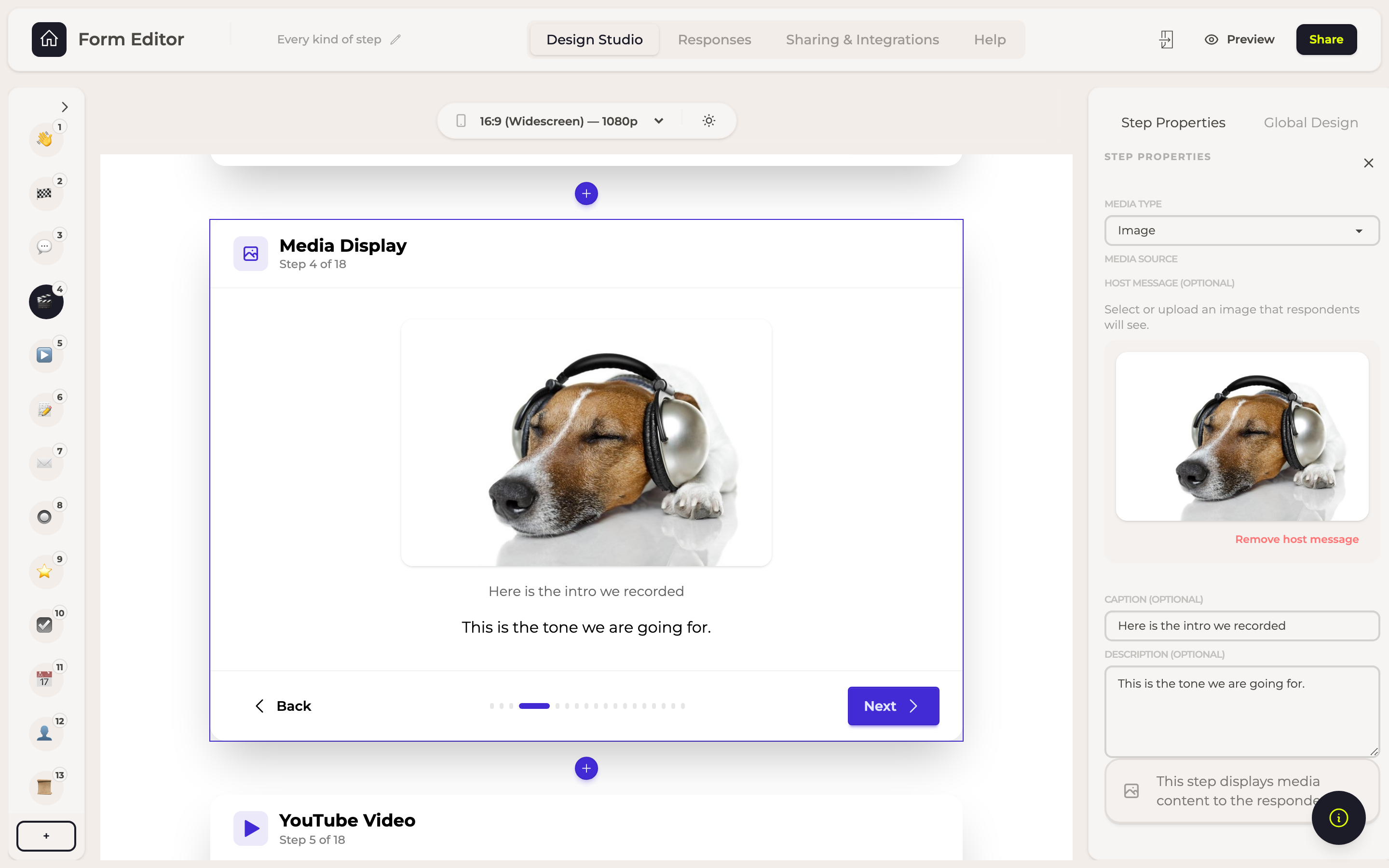
Task: Select step 13 scroll icon
Action: click(45, 787)
